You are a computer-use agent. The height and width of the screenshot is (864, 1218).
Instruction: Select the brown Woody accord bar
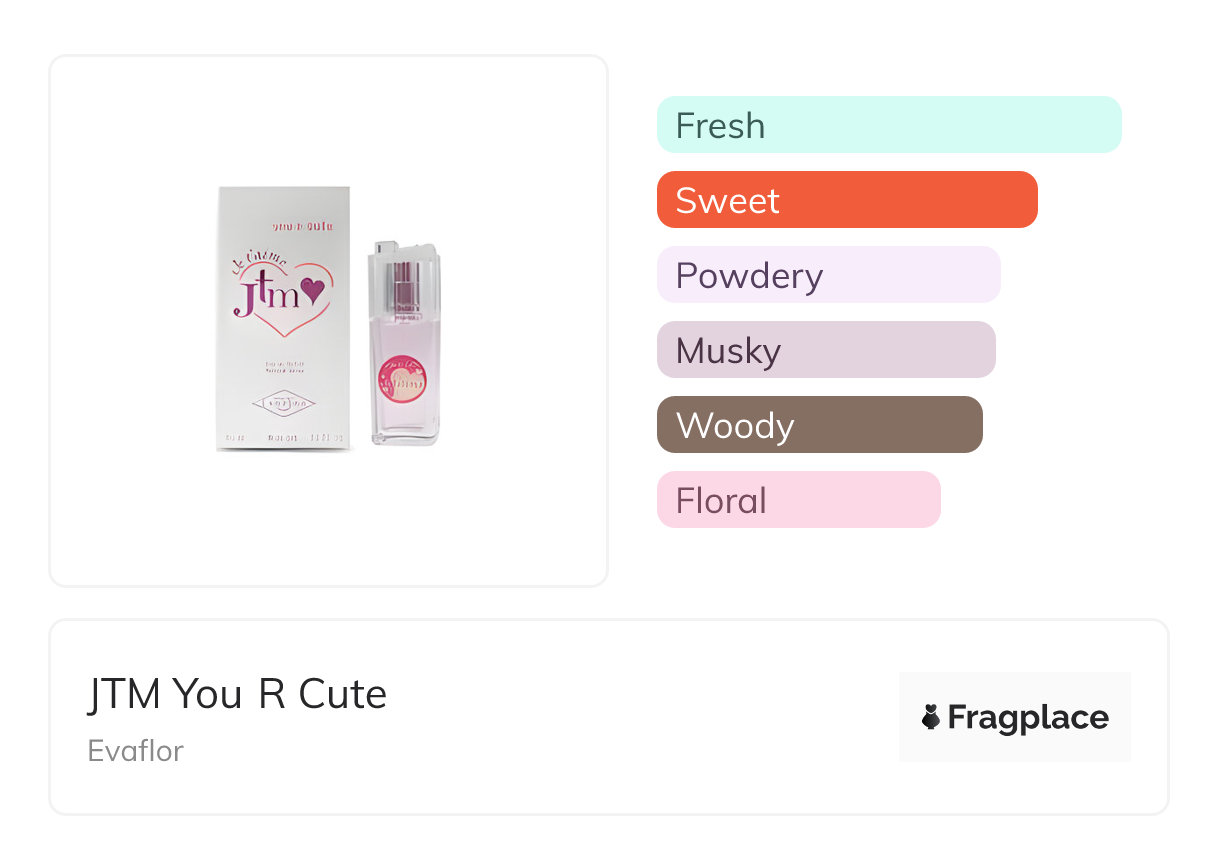(x=819, y=425)
